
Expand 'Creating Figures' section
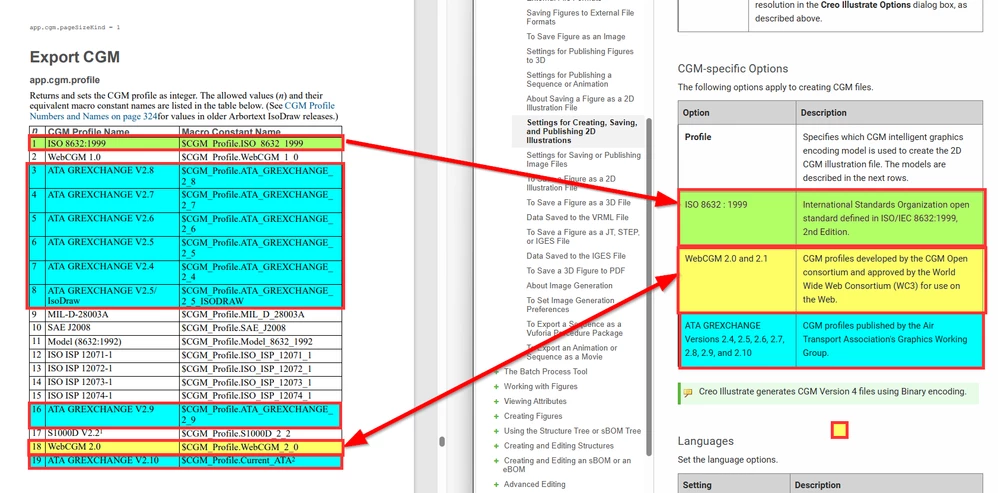[496, 416]
